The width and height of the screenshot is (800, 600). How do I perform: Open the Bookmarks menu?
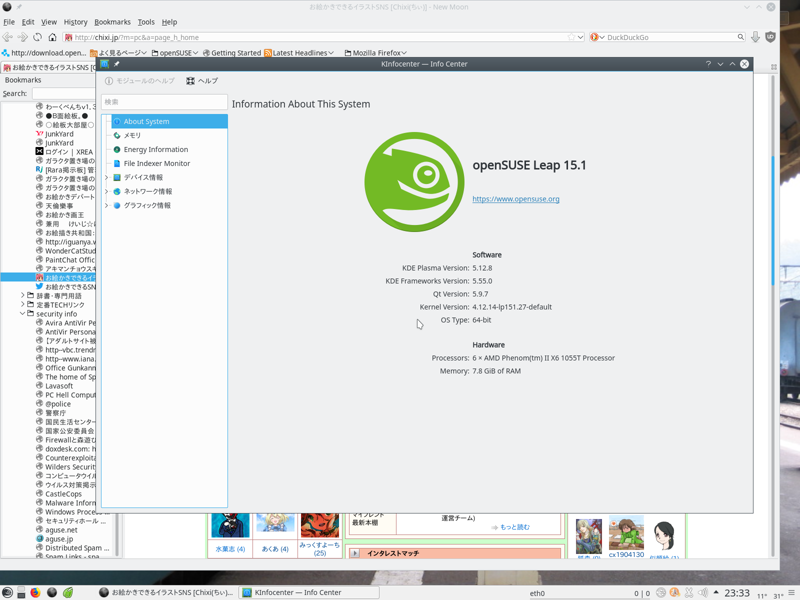click(x=112, y=21)
